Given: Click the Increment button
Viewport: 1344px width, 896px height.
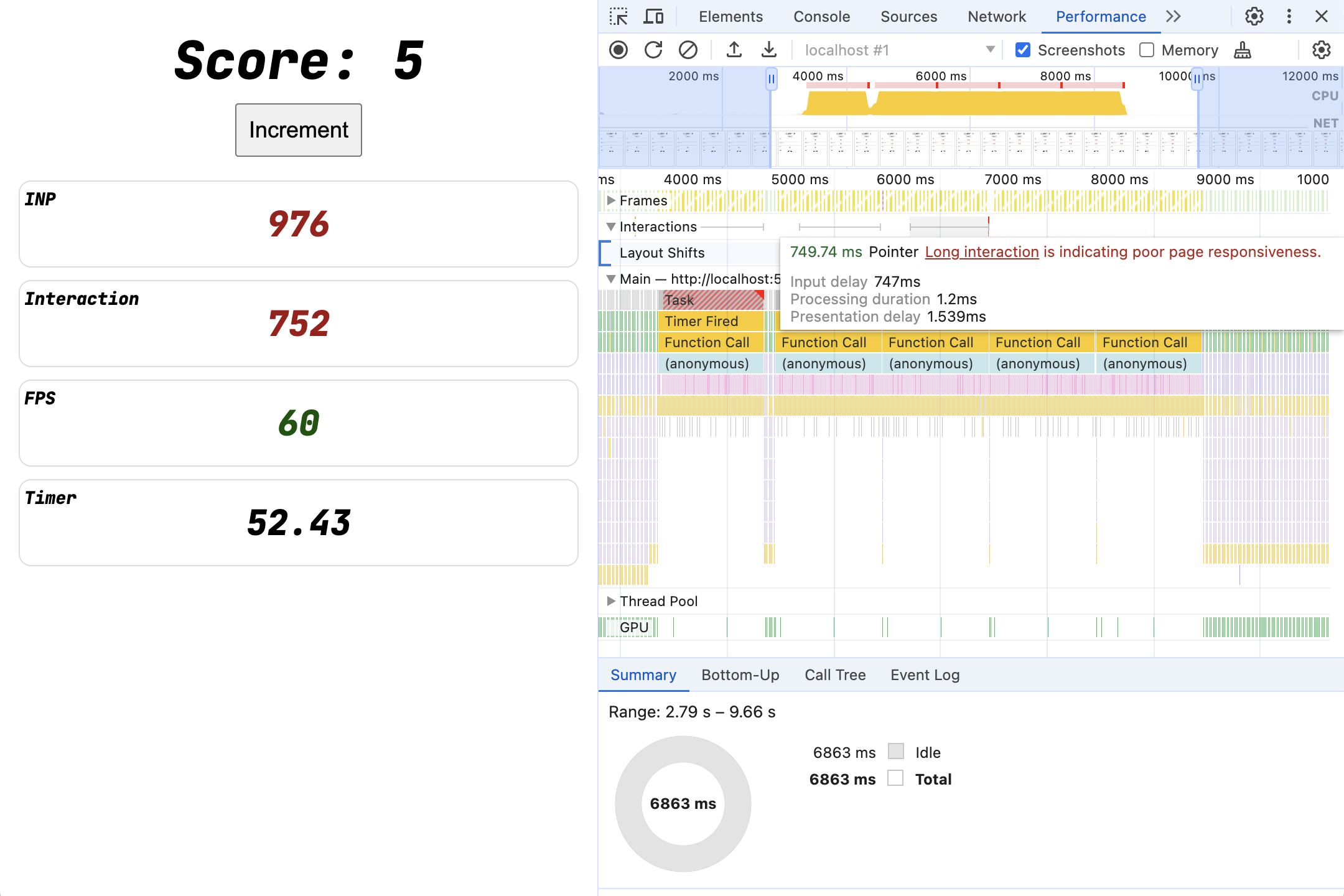Looking at the screenshot, I should pyautogui.click(x=299, y=130).
